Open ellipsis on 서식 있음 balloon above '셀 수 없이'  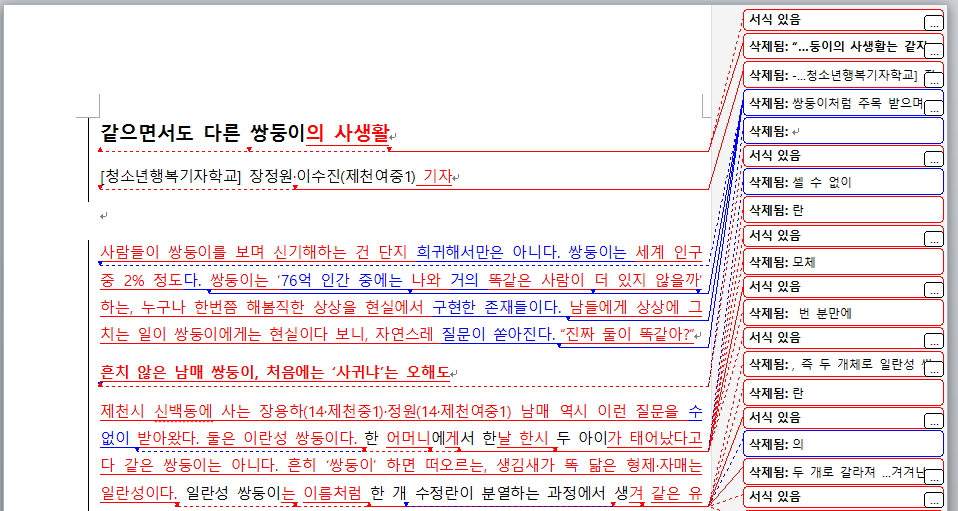pyautogui.click(x=933, y=159)
